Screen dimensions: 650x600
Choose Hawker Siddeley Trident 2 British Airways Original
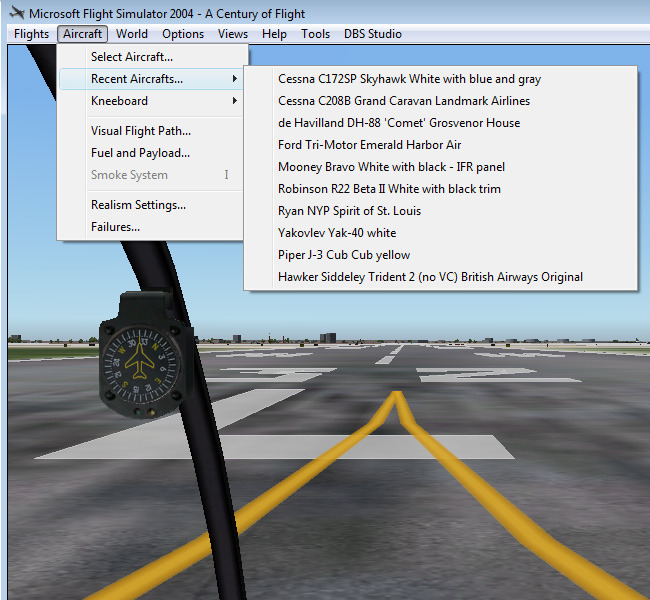click(440, 277)
